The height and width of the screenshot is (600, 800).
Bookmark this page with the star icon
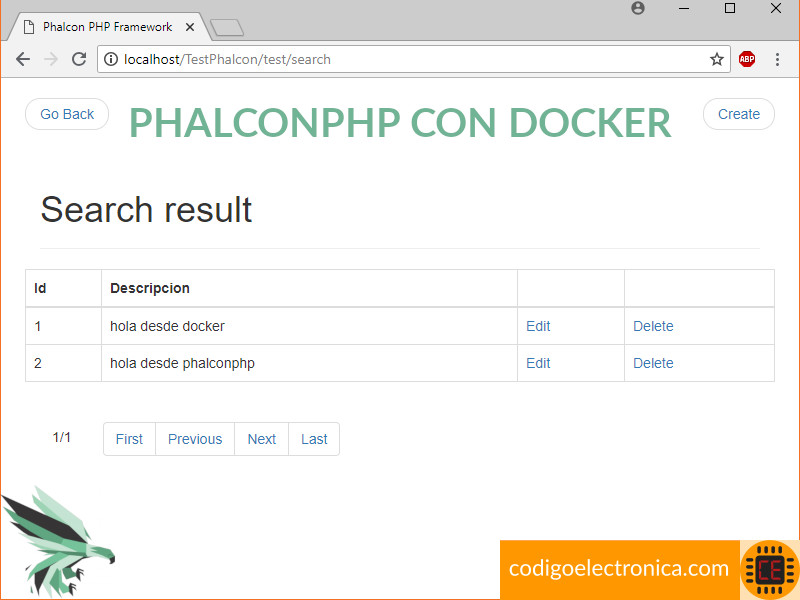click(x=717, y=59)
